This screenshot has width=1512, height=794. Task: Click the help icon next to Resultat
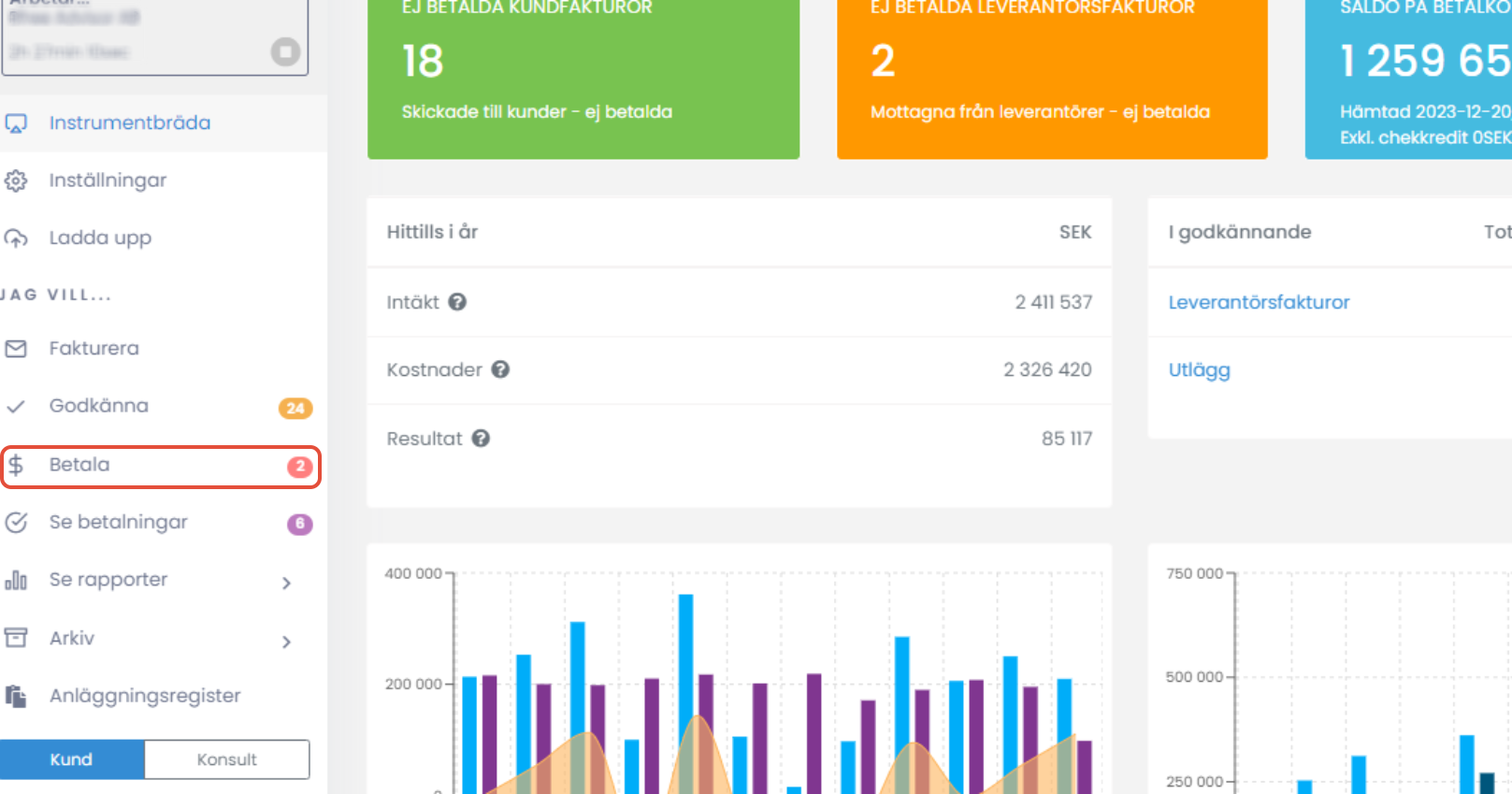481,439
